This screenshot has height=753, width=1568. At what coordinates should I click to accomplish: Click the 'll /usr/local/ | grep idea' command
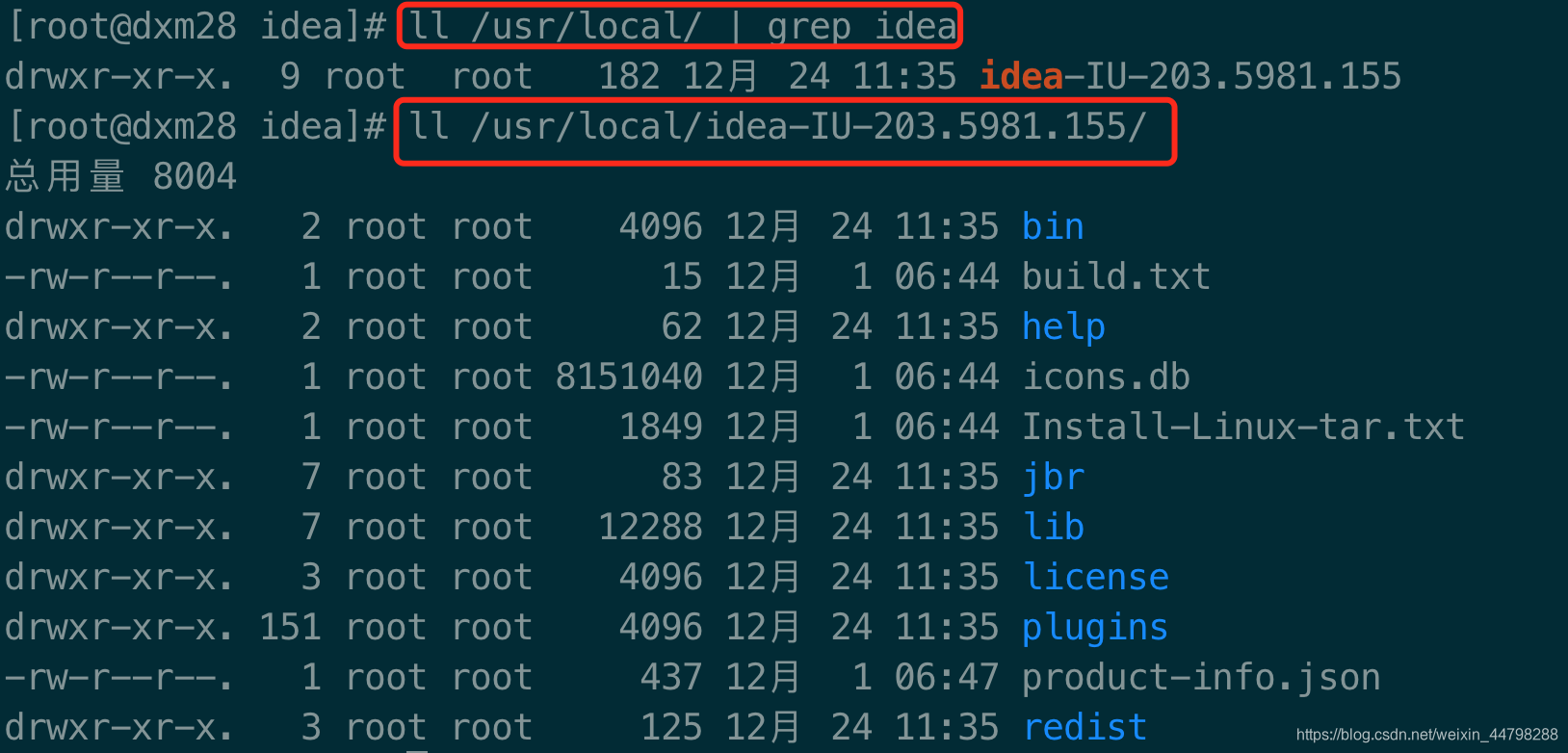pyautogui.click(x=682, y=27)
